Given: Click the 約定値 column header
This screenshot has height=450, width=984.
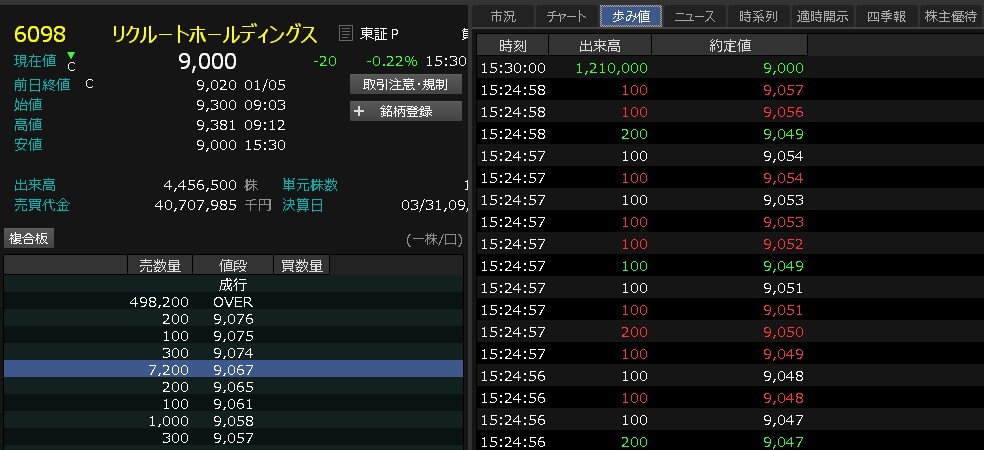Looking at the screenshot, I should [x=730, y=46].
